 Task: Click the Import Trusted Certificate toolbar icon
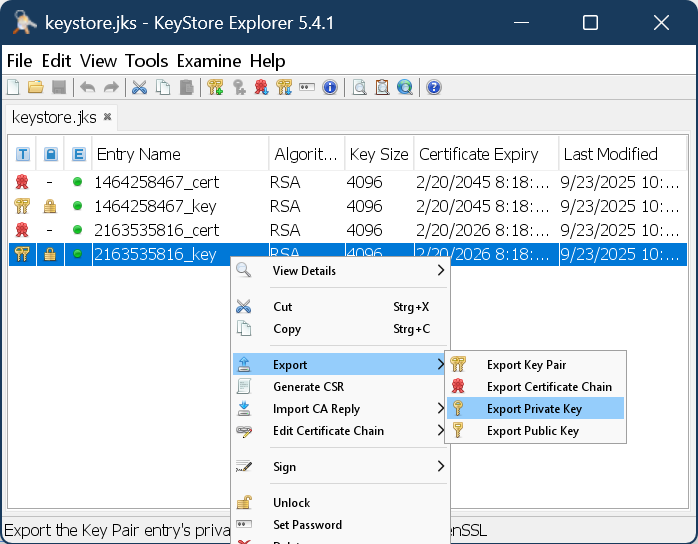pos(262,87)
